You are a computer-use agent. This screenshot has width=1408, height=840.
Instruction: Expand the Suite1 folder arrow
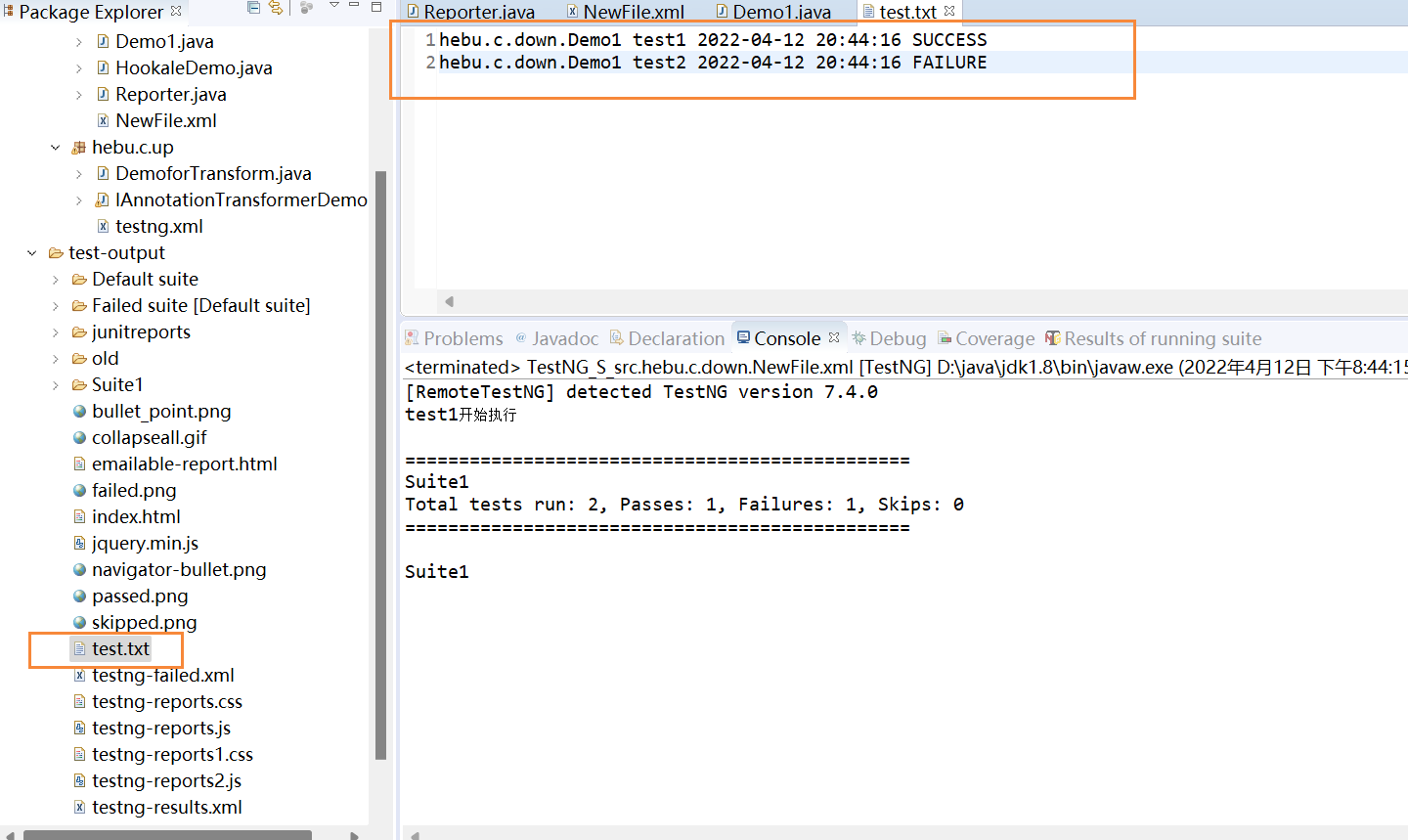56,385
